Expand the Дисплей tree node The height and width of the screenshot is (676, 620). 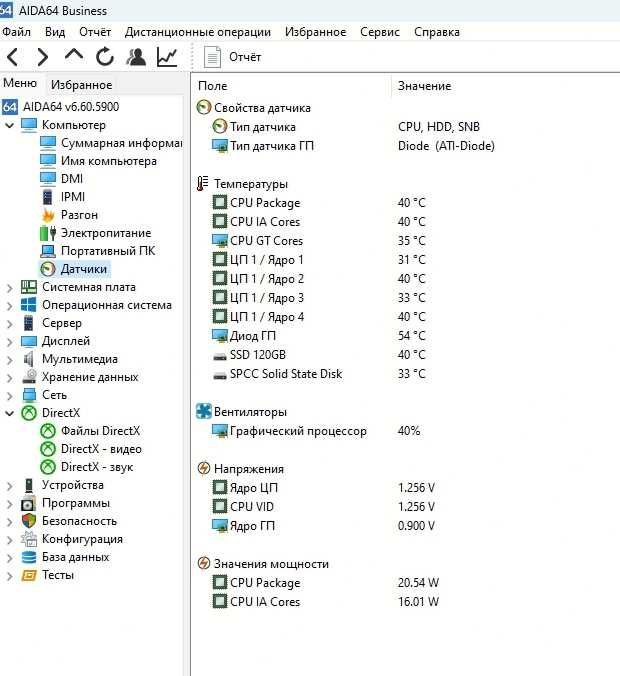point(9,342)
